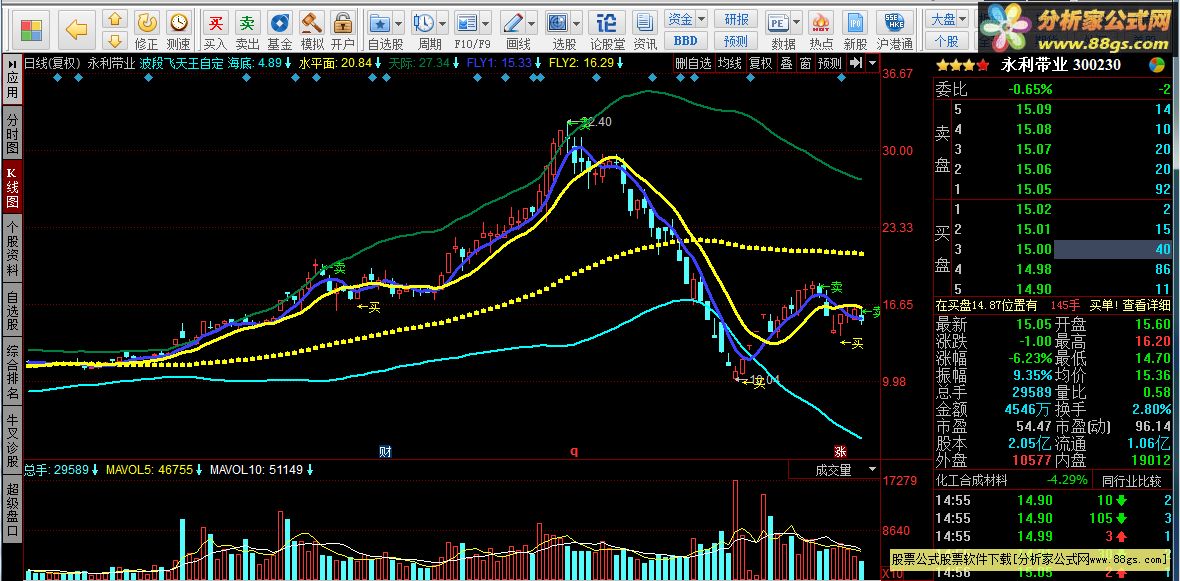Click 删自选 to remove from watchlist
1180x581 pixels.
(692, 63)
